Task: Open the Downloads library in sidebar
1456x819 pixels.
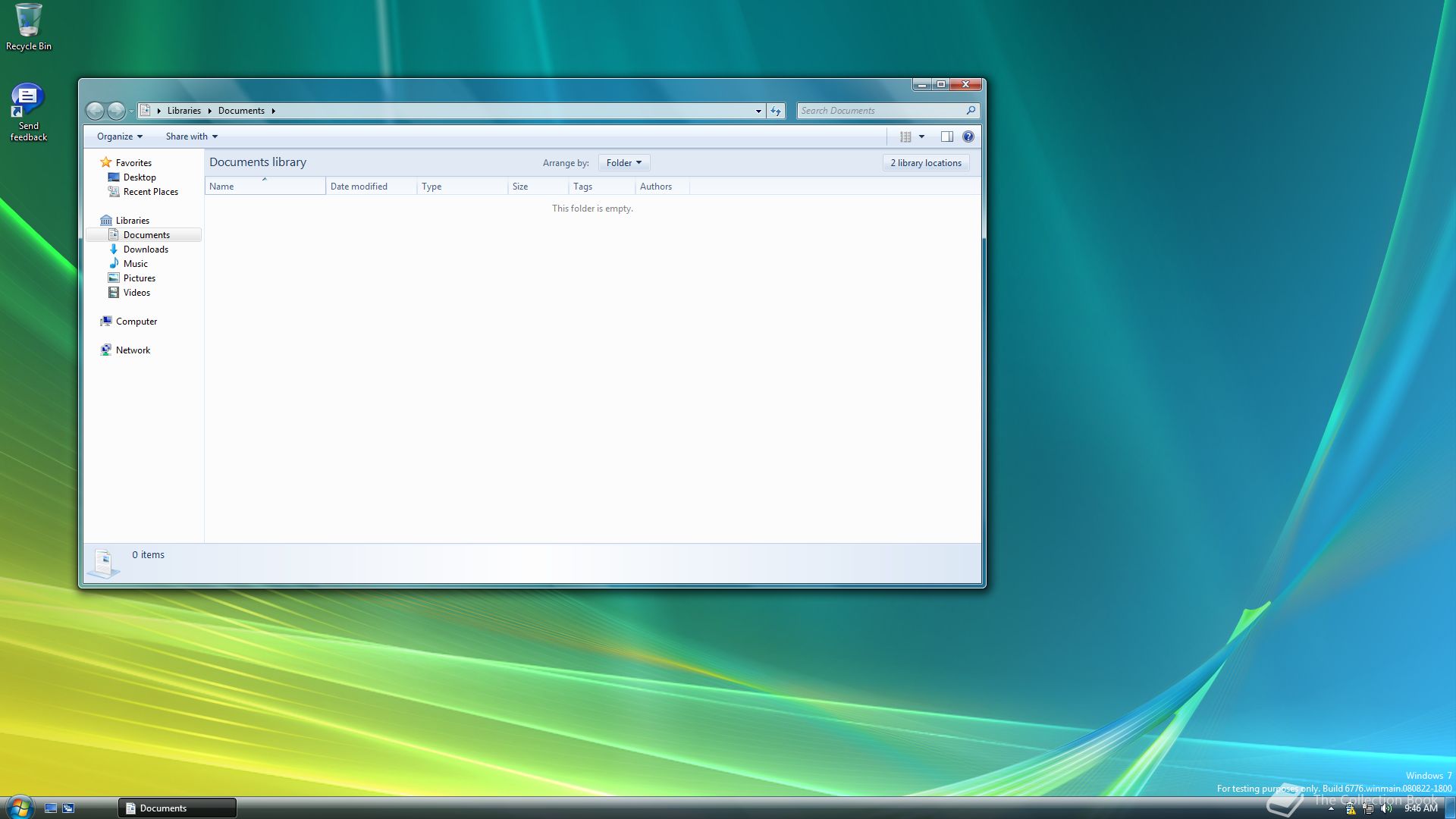Action: (x=146, y=249)
